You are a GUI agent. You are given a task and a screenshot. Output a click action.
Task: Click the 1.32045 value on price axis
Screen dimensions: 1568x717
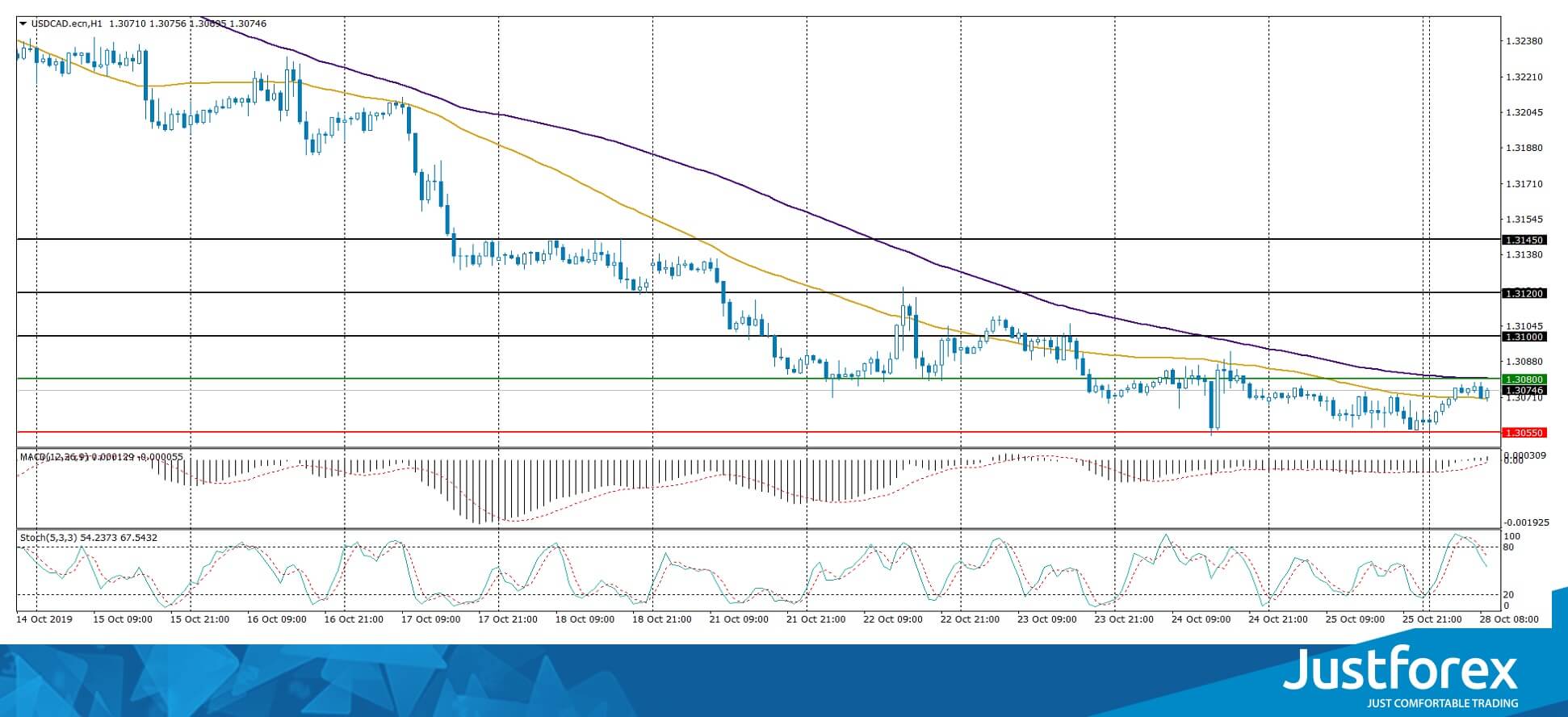pos(1524,112)
